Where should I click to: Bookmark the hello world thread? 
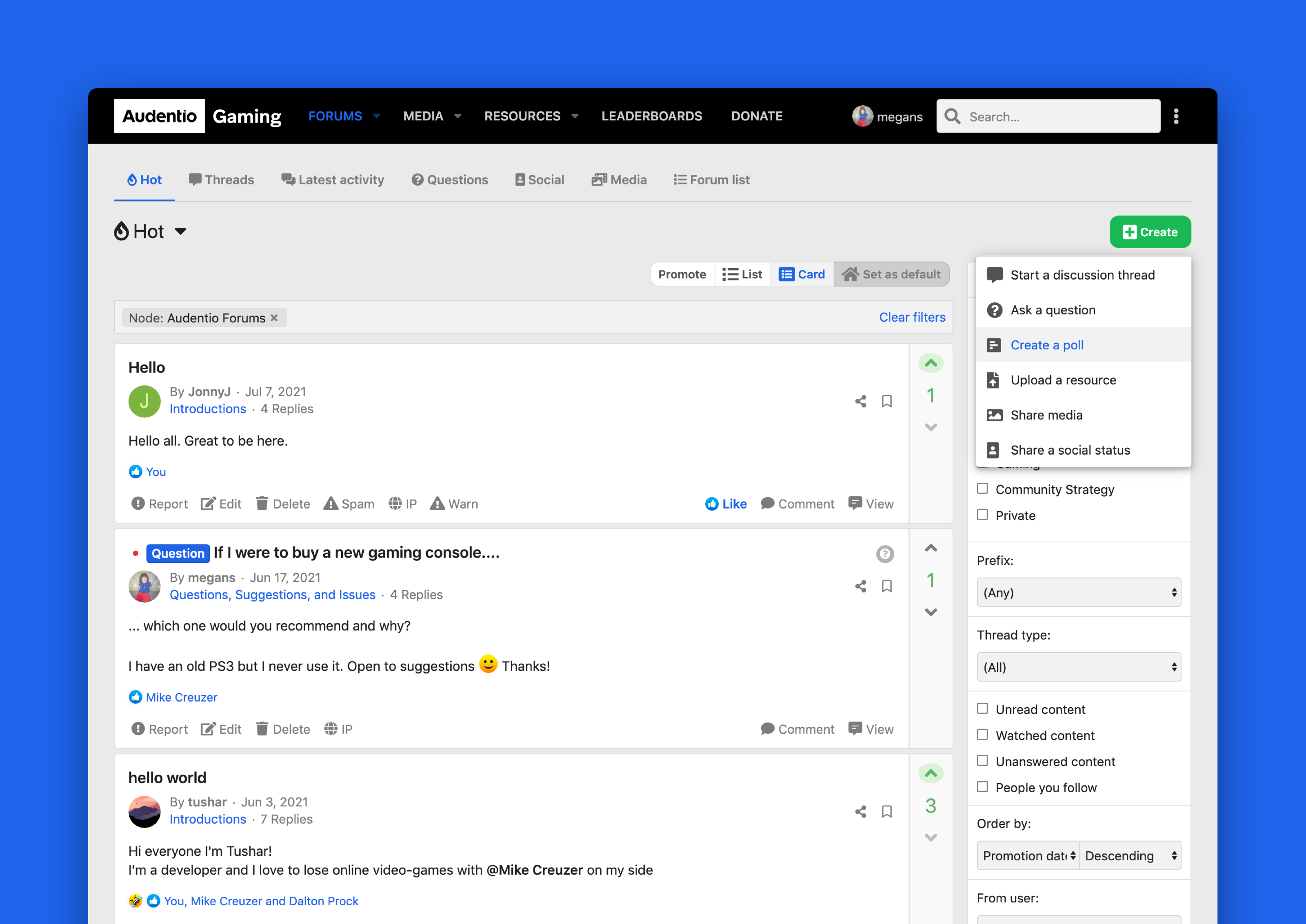tap(886, 811)
